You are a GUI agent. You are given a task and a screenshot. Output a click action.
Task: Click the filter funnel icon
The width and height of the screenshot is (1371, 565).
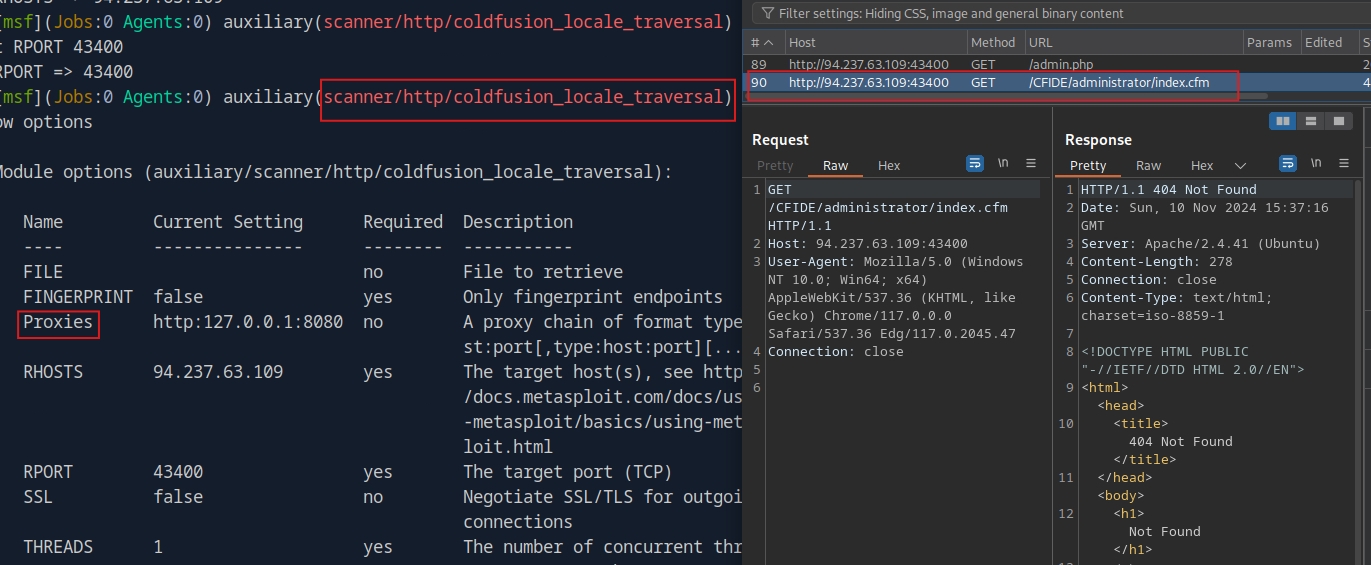coord(767,14)
